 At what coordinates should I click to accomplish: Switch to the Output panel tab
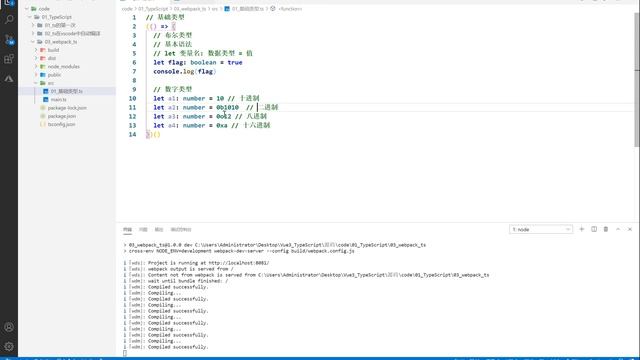(159, 229)
